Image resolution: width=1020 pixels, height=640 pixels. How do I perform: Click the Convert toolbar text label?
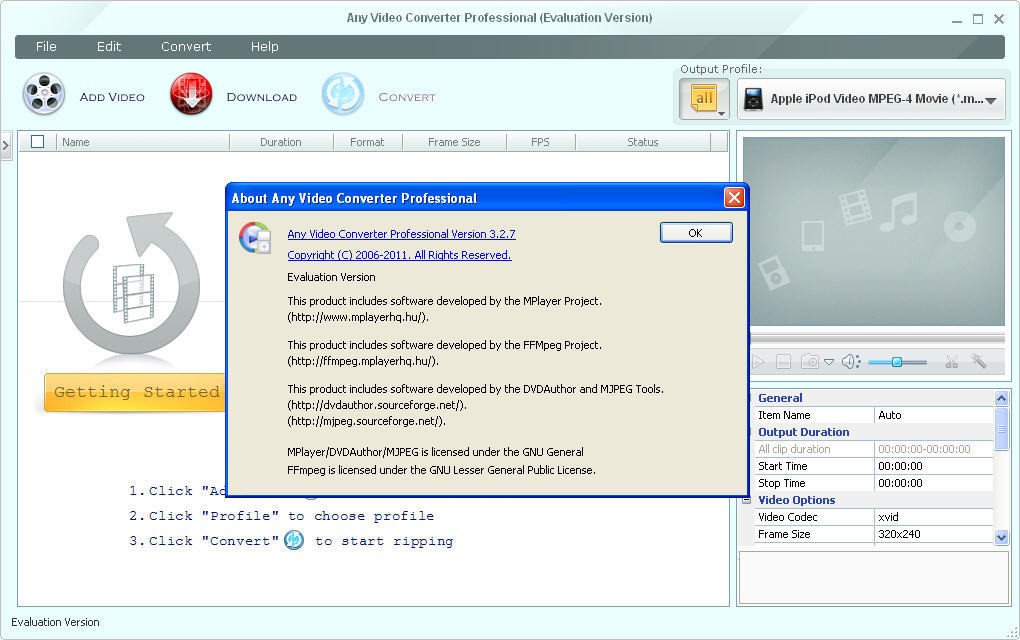point(407,97)
